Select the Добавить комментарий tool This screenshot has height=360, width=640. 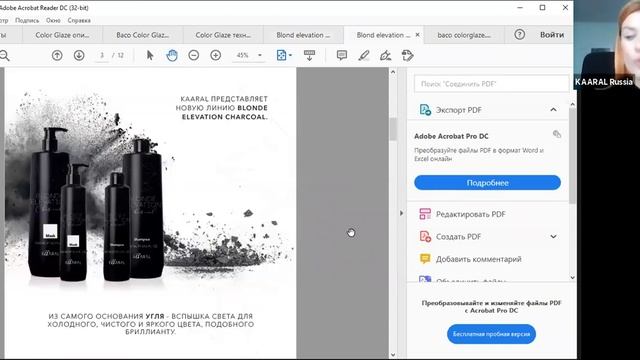(478, 259)
